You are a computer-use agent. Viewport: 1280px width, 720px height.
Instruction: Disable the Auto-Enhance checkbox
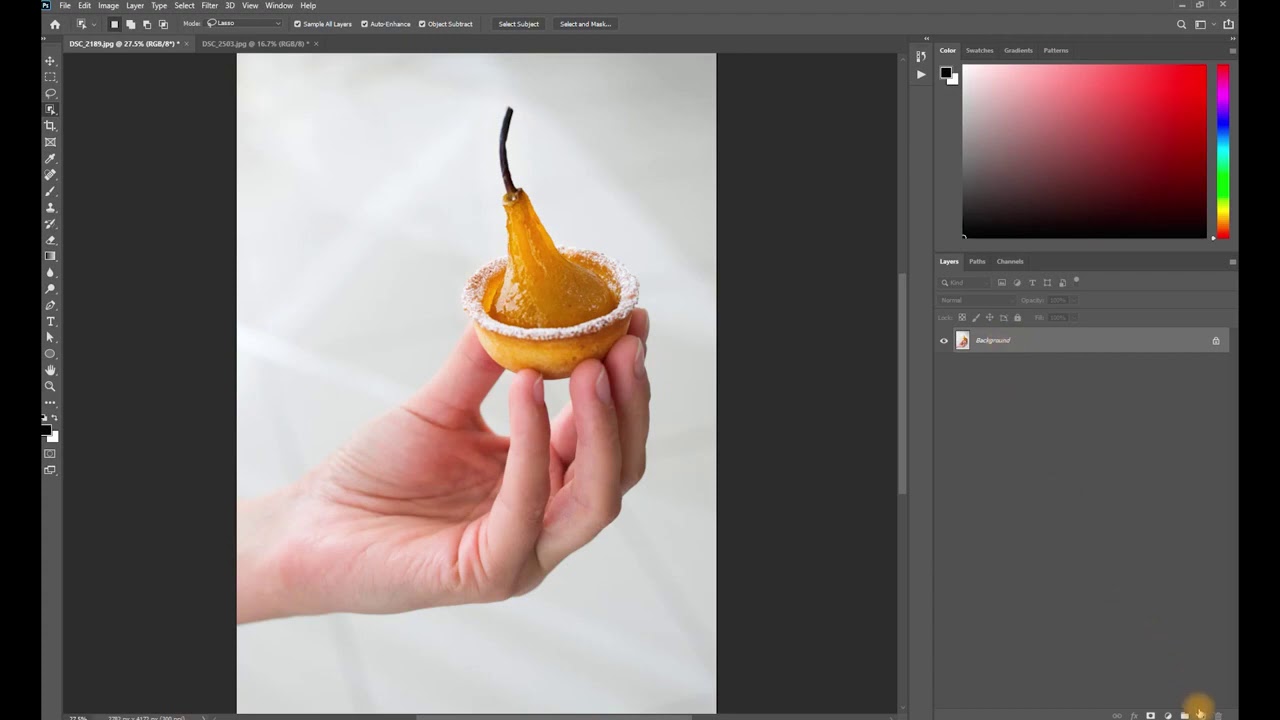(x=364, y=24)
